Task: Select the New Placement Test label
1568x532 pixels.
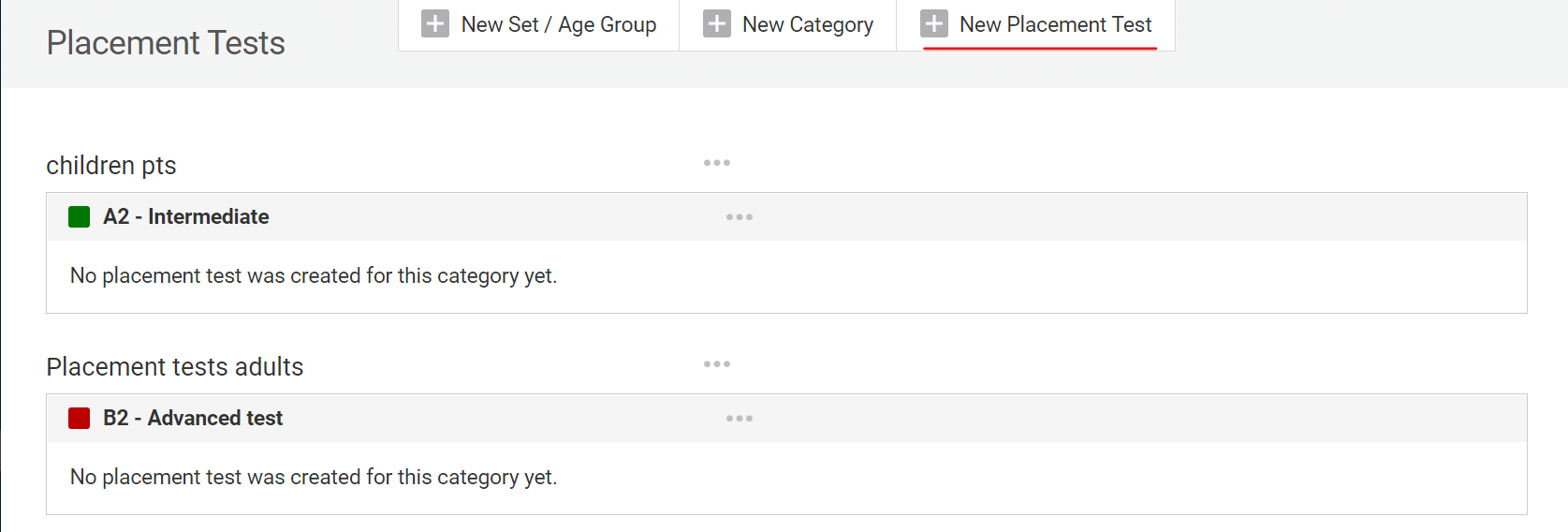Action: click(1056, 24)
